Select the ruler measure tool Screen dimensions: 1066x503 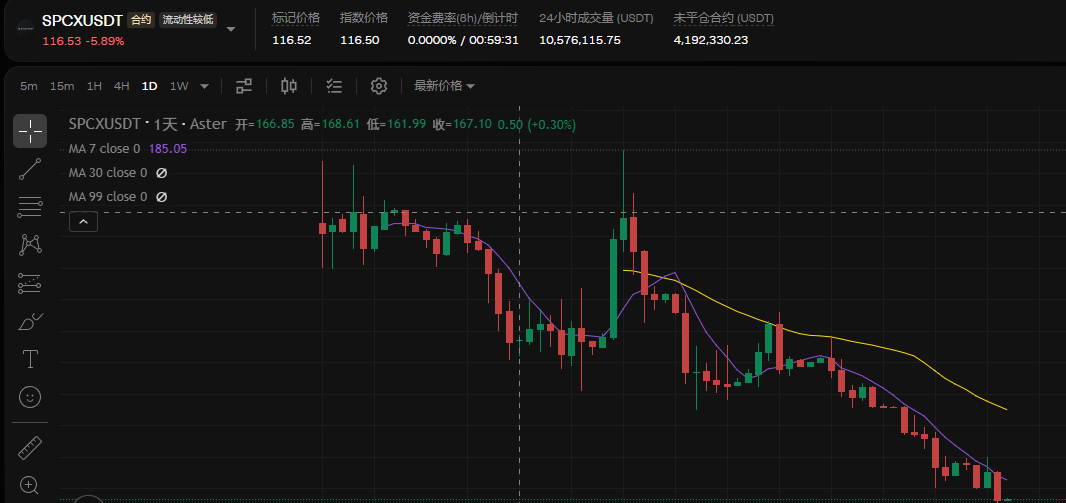click(30, 447)
